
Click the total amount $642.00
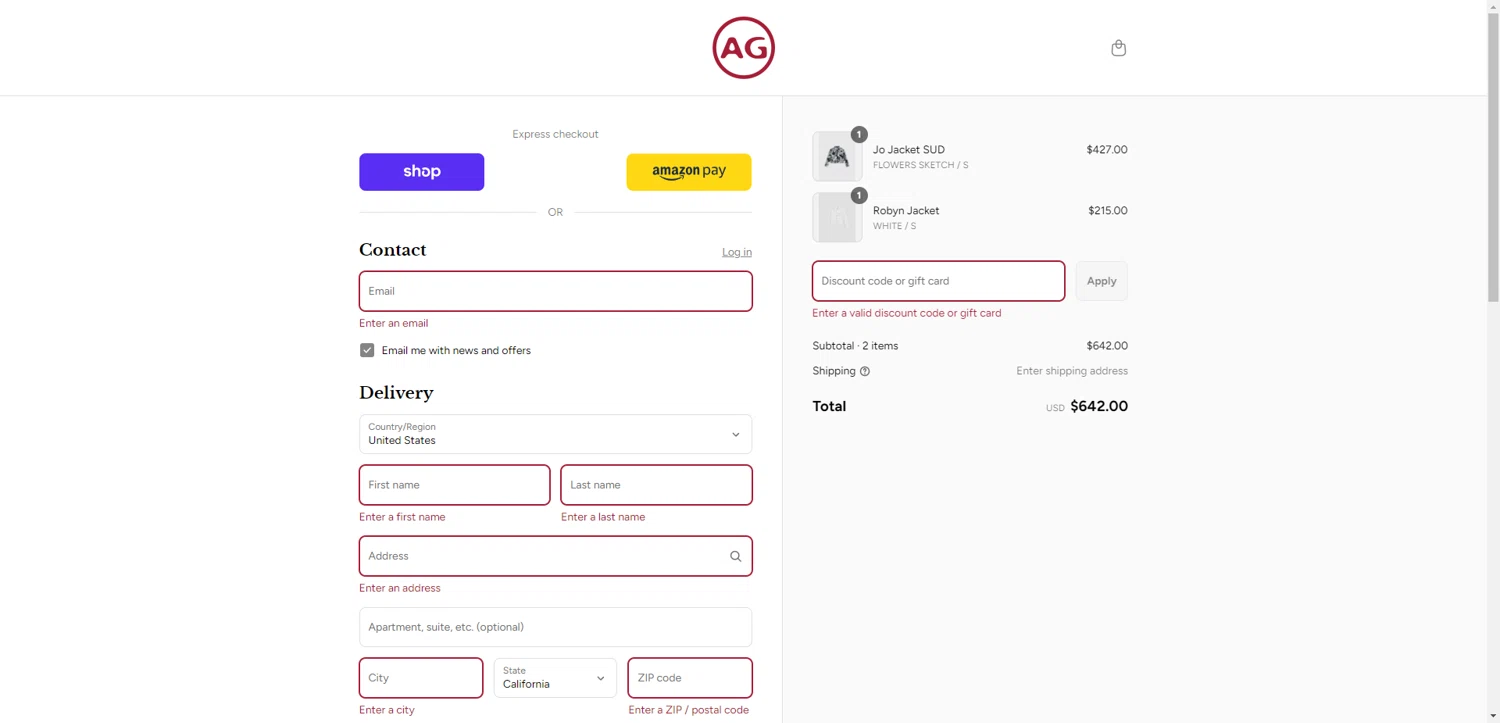click(x=1099, y=407)
